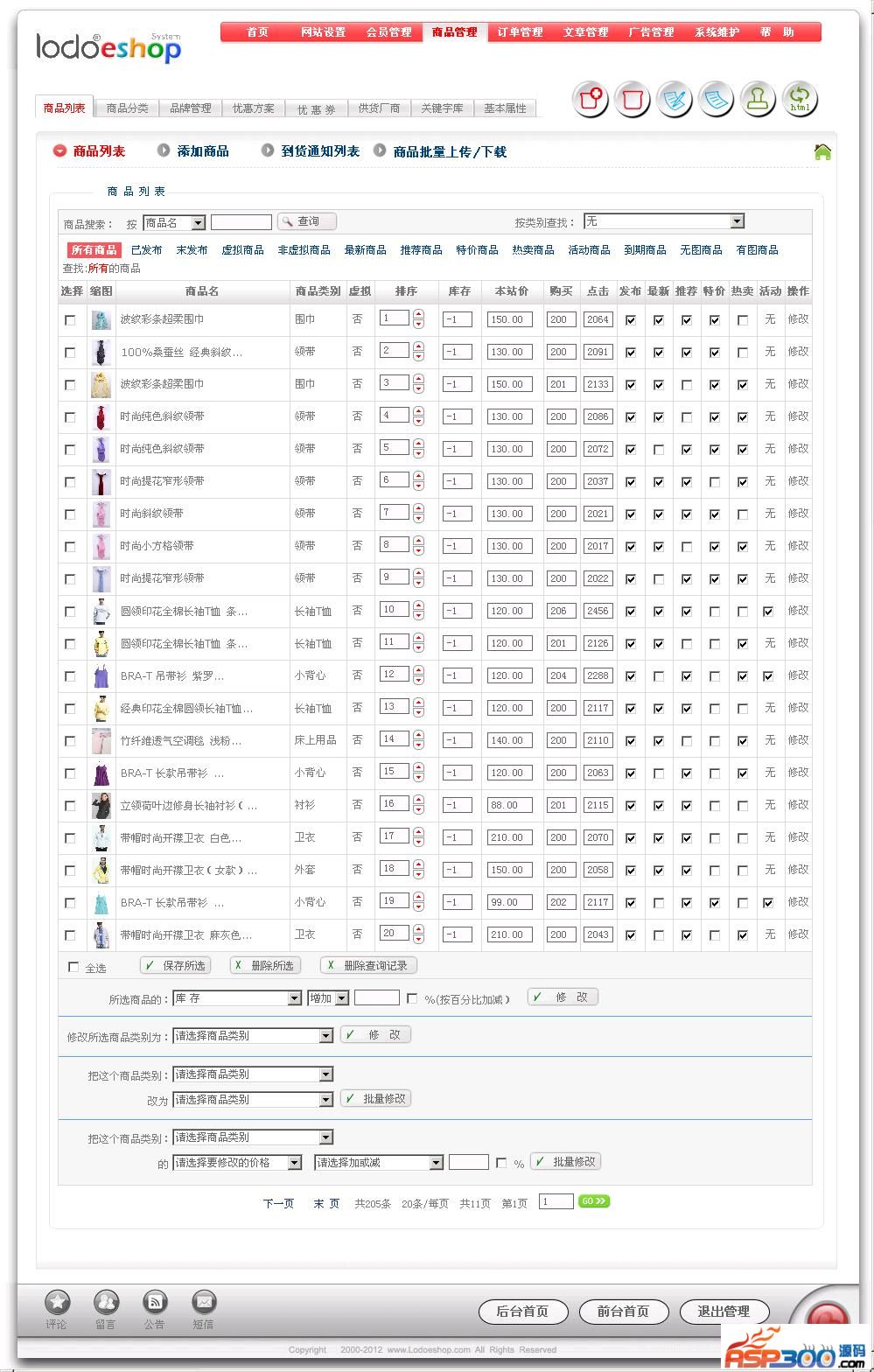Click 后台首页 footer button
This screenshot has width=874, height=1372.
click(522, 1312)
